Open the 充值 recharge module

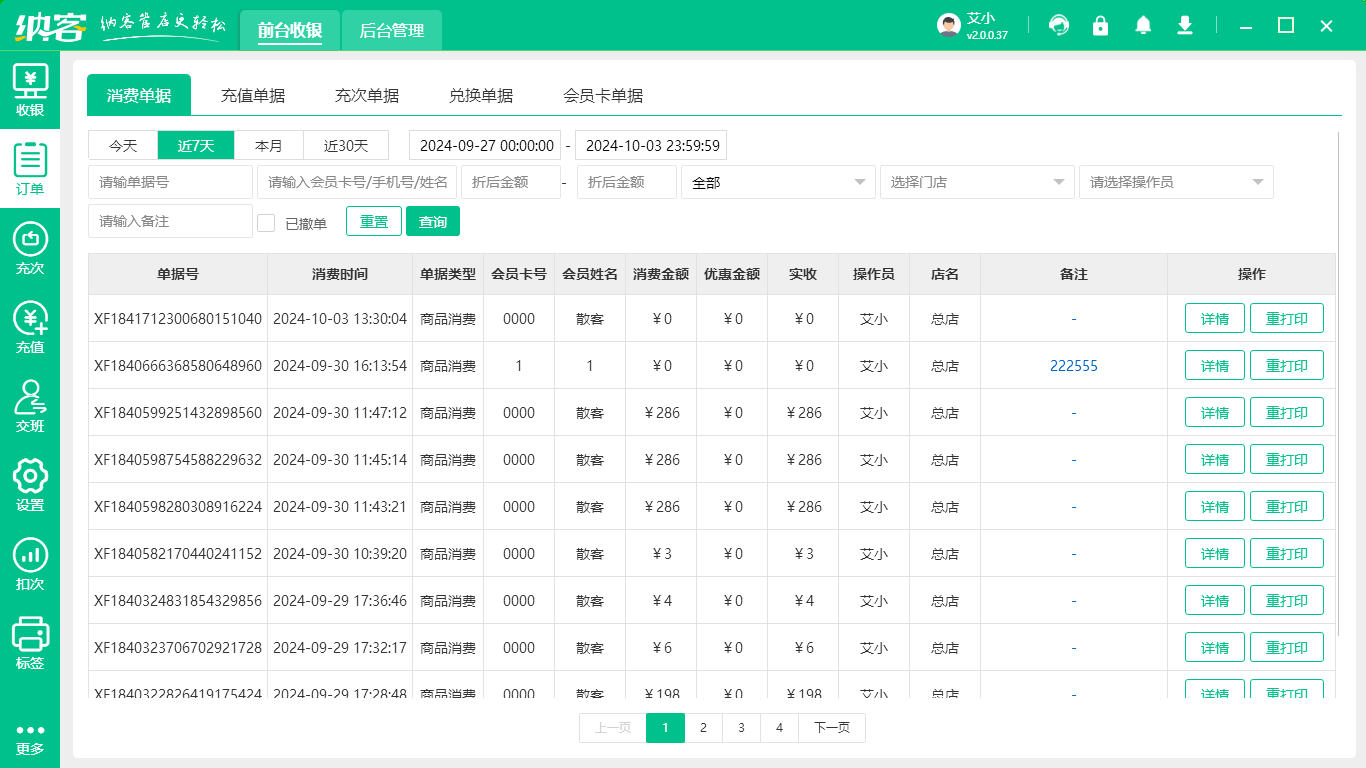pyautogui.click(x=30, y=325)
